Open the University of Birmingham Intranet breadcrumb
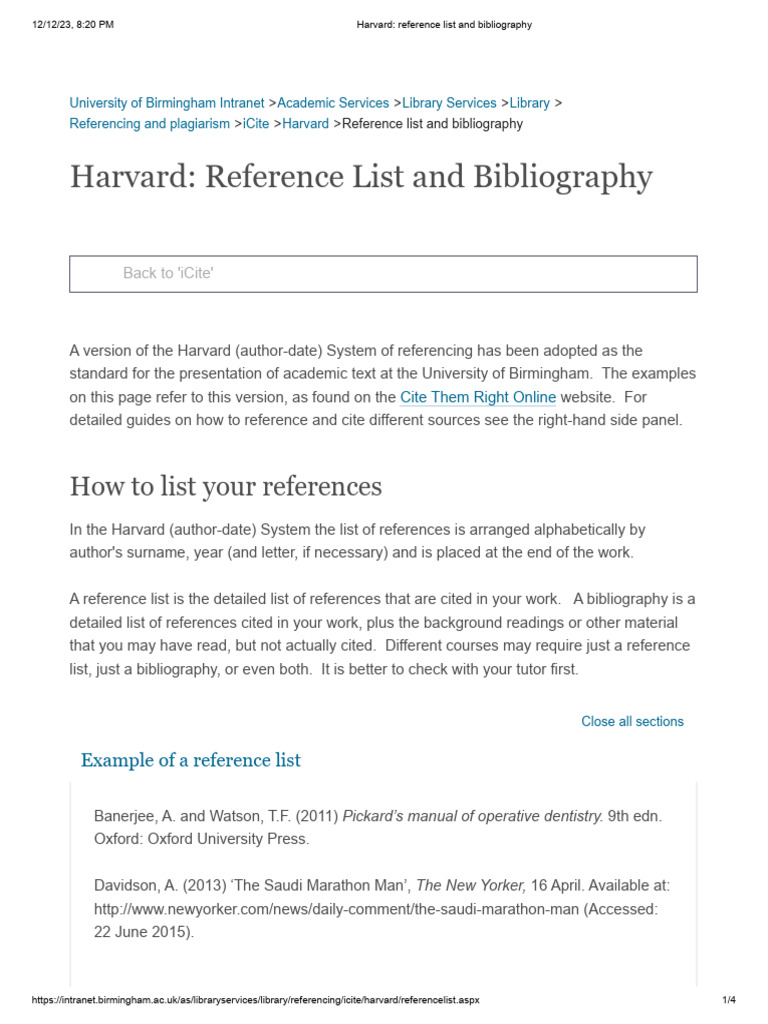This screenshot has height=1024, width=768. 167,103
